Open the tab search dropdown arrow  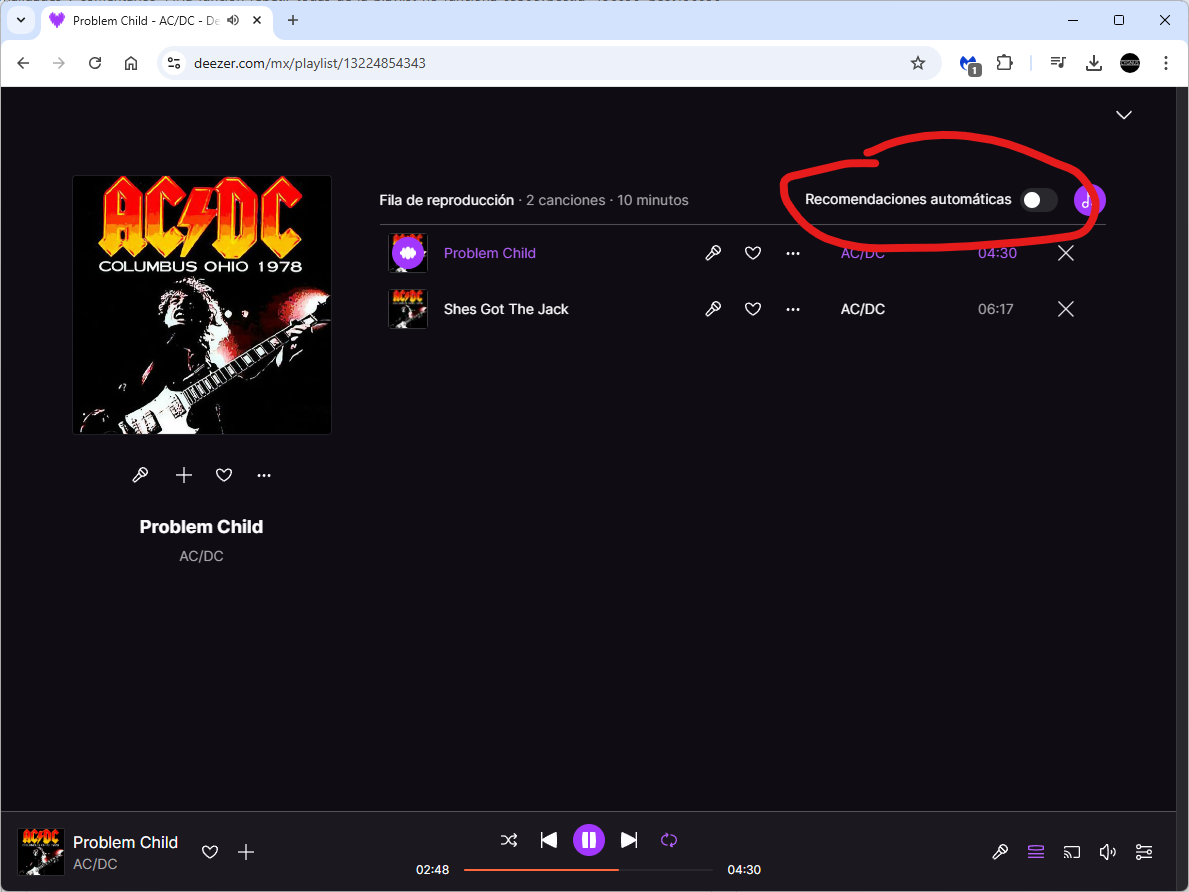point(20,20)
